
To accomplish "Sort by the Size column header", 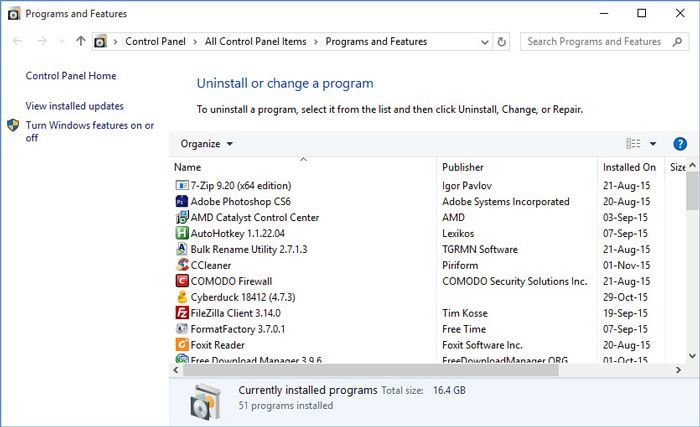I will pyautogui.click(x=676, y=167).
